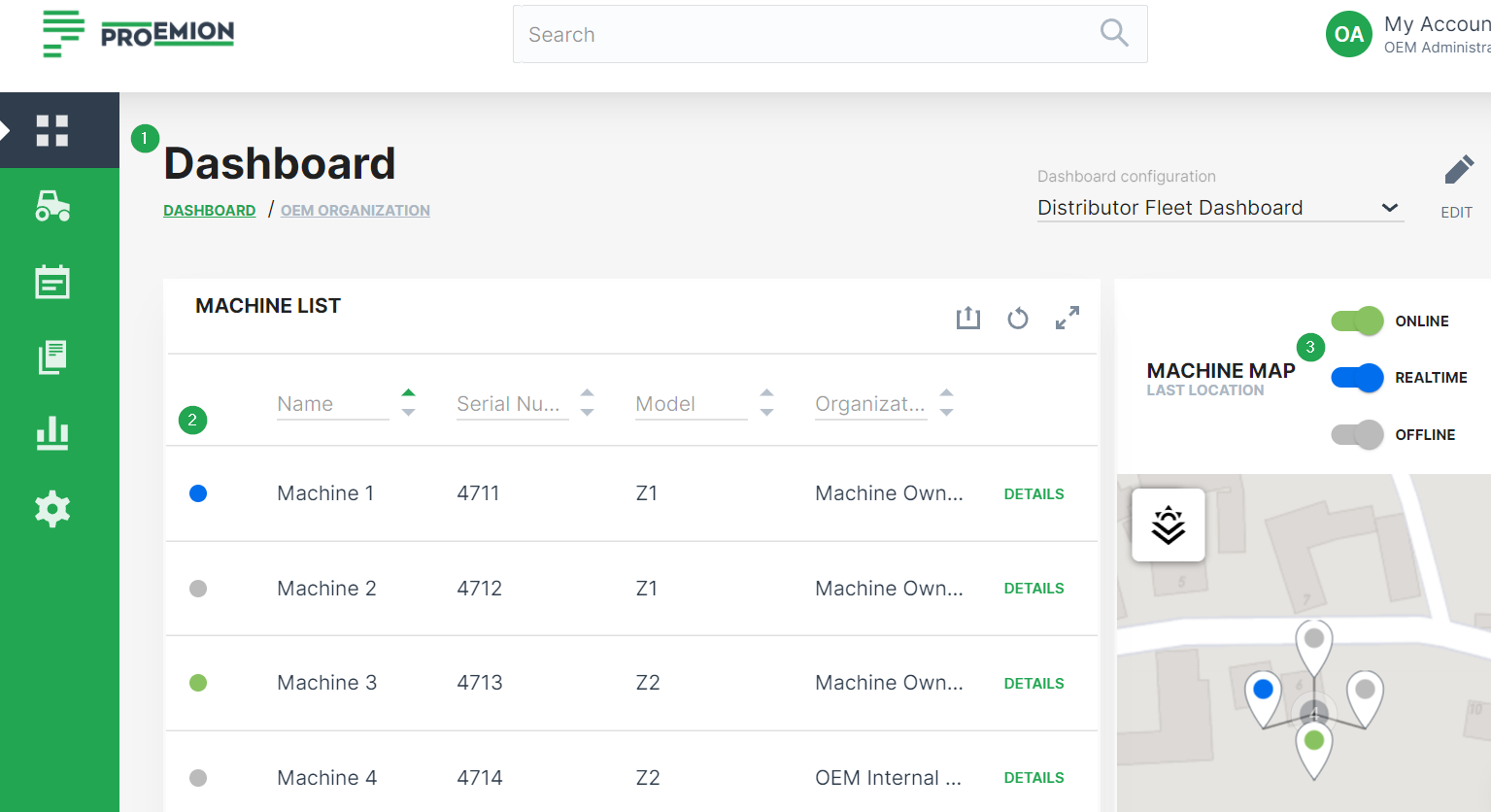Expand Machine List to fullscreen
This screenshot has width=1491, height=812.
[1067, 318]
